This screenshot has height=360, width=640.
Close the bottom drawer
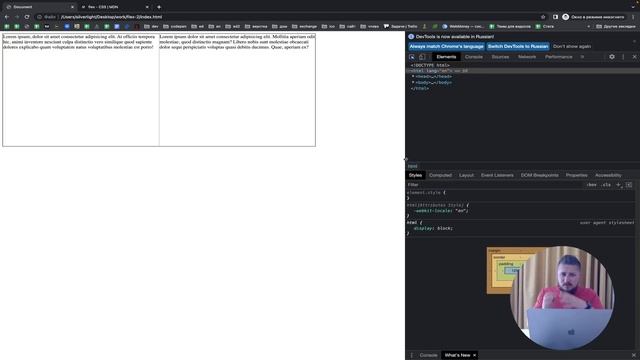pos(634,355)
